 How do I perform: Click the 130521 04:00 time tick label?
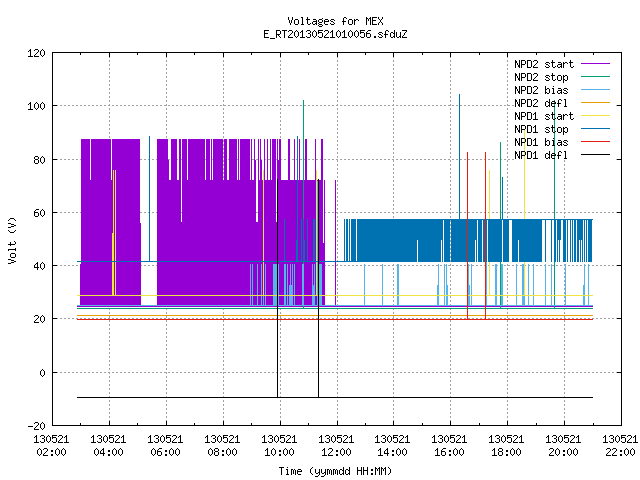click(x=109, y=446)
